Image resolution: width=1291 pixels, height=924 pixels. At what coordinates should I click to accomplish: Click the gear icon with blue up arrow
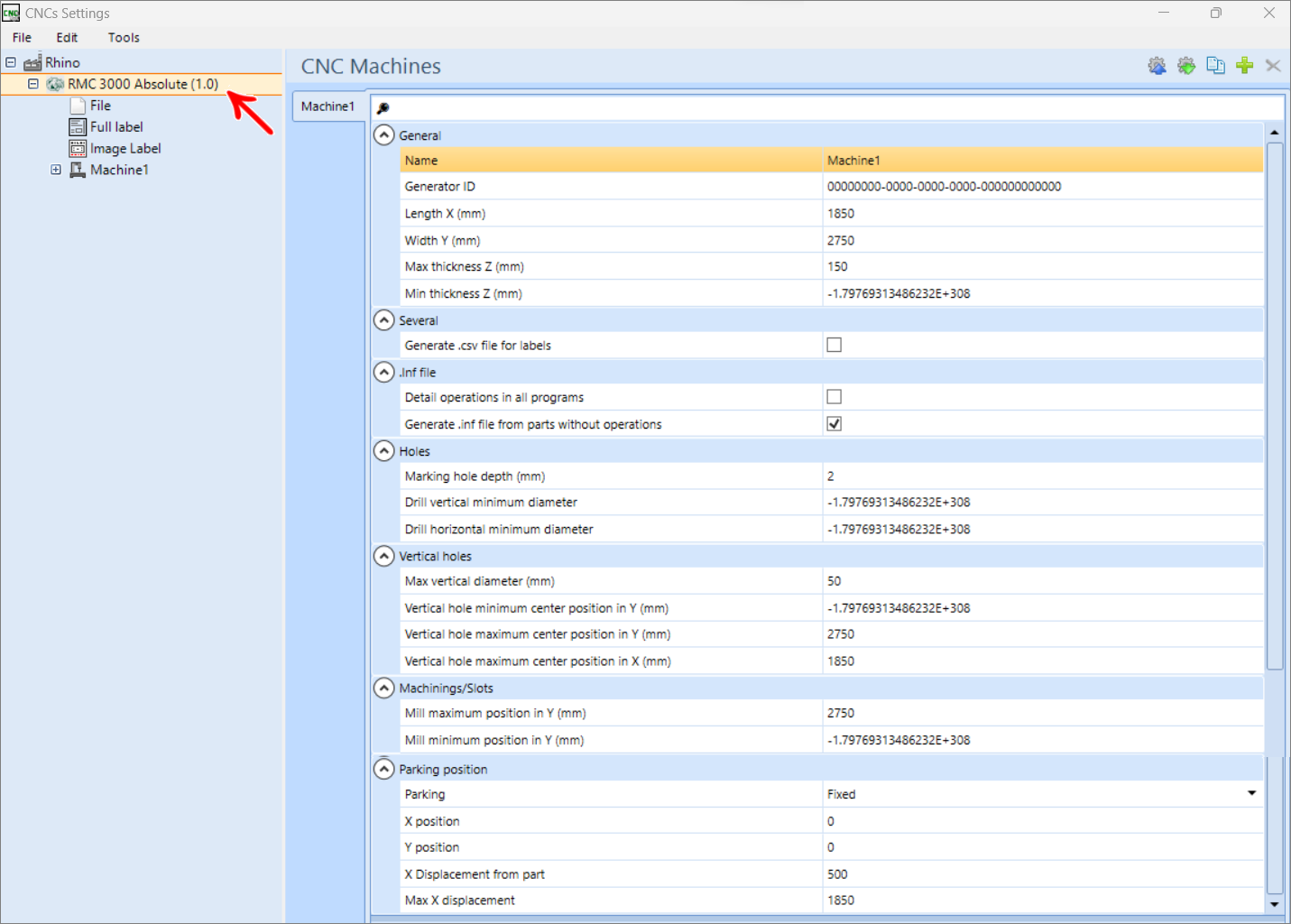[x=1157, y=66]
